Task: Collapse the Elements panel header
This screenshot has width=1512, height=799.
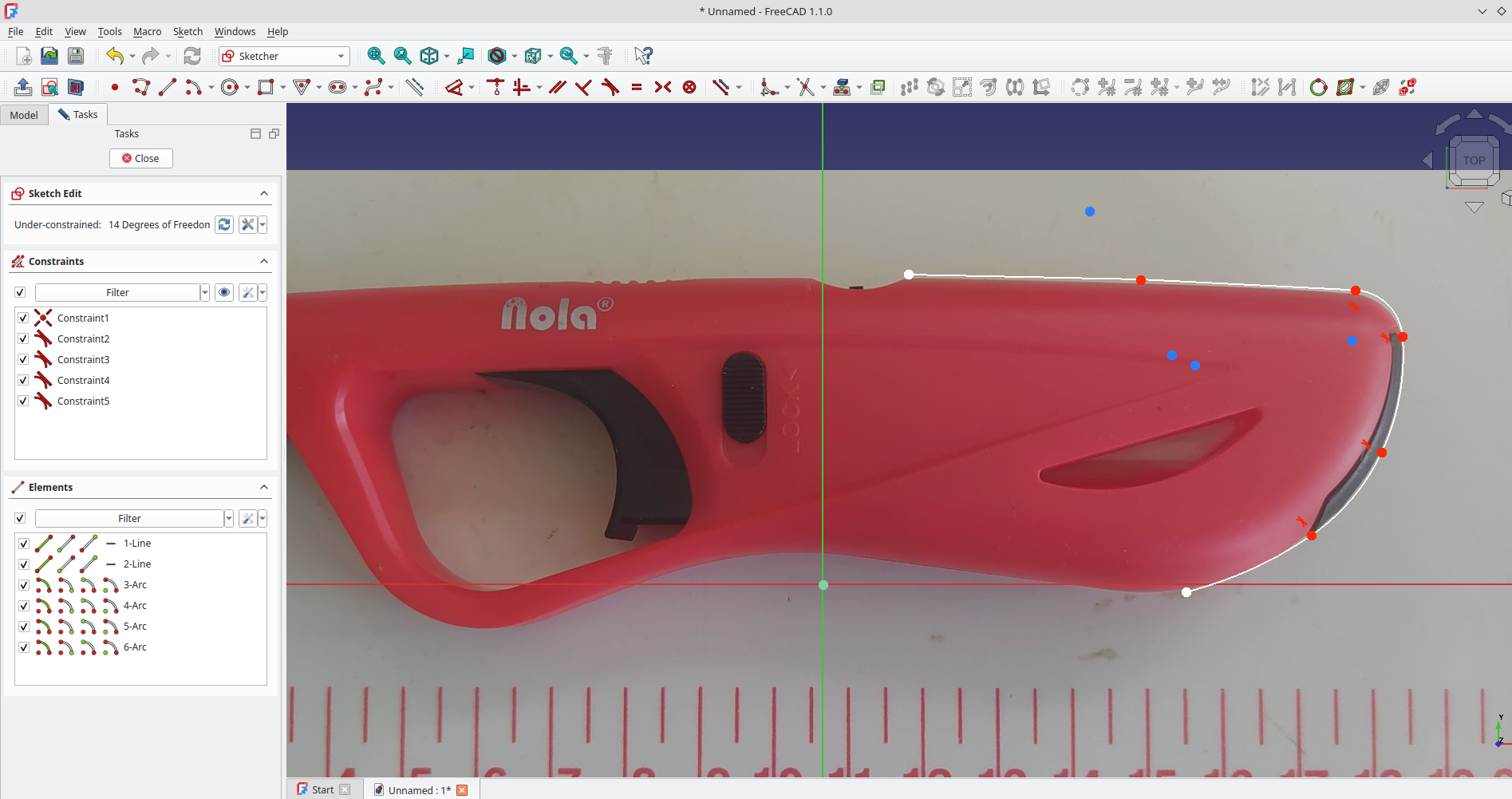Action: point(264,487)
